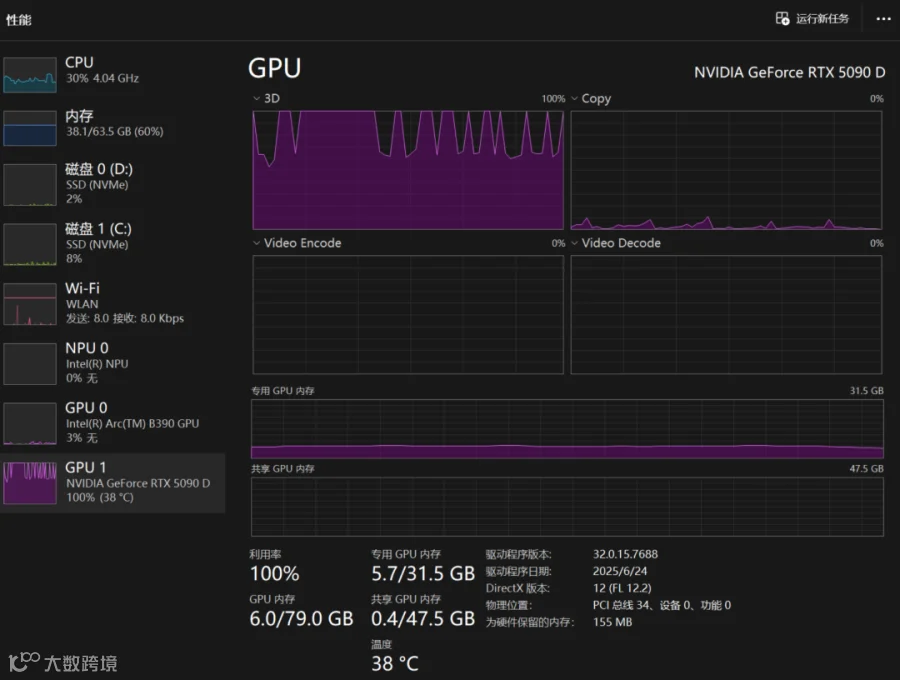The height and width of the screenshot is (680, 900).
Task: Open the Copy engine dropdown chevron
Action: click(574, 99)
